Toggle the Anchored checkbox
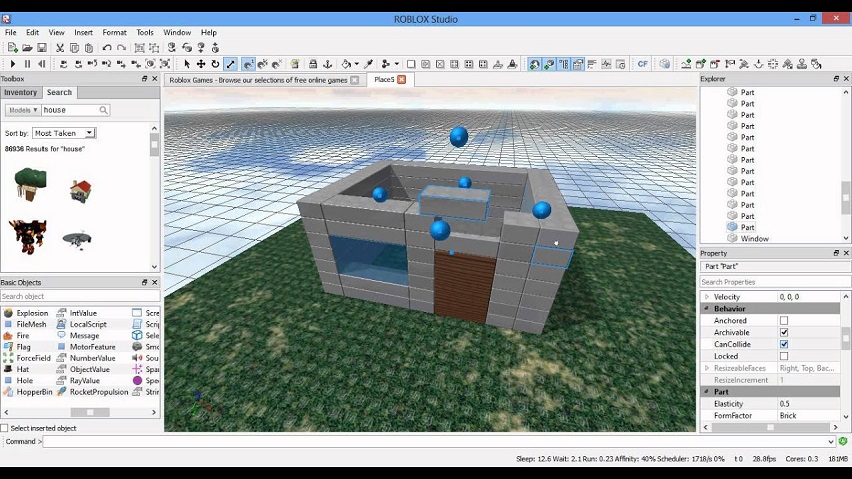Screen dimensions: 852x479 [x=784, y=320]
